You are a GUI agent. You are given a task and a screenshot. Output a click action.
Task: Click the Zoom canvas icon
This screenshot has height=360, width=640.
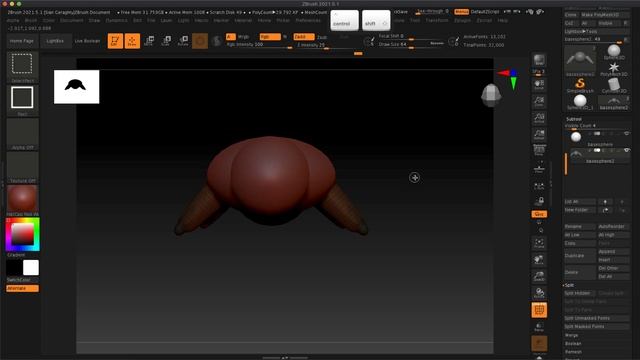pyautogui.click(x=539, y=102)
